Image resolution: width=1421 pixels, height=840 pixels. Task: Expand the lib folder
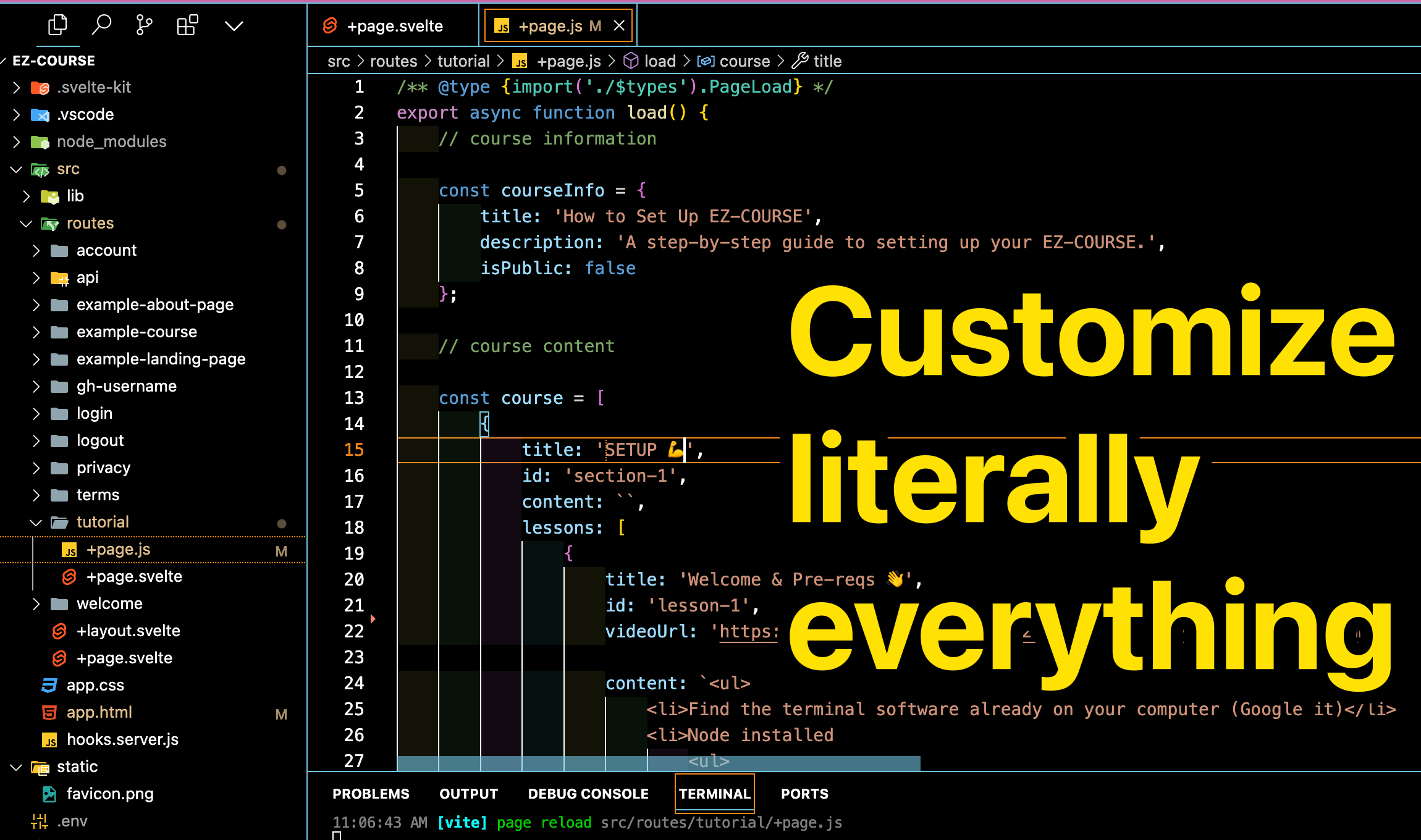coord(27,196)
